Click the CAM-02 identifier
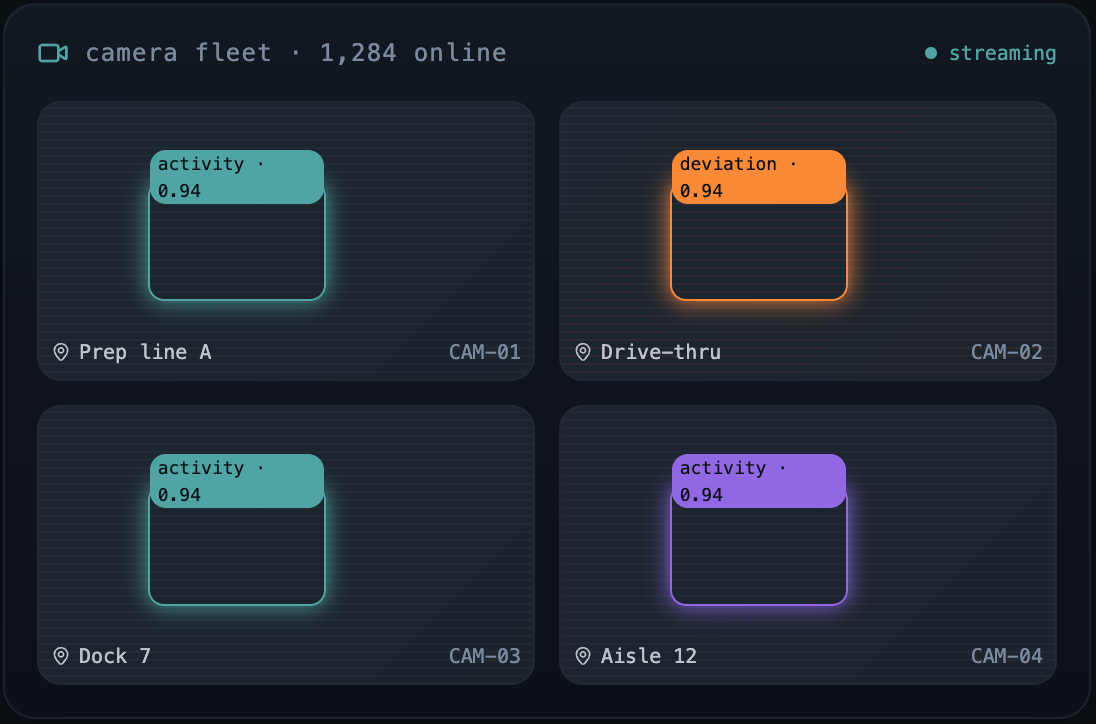The height and width of the screenshot is (724, 1096). click(1007, 352)
